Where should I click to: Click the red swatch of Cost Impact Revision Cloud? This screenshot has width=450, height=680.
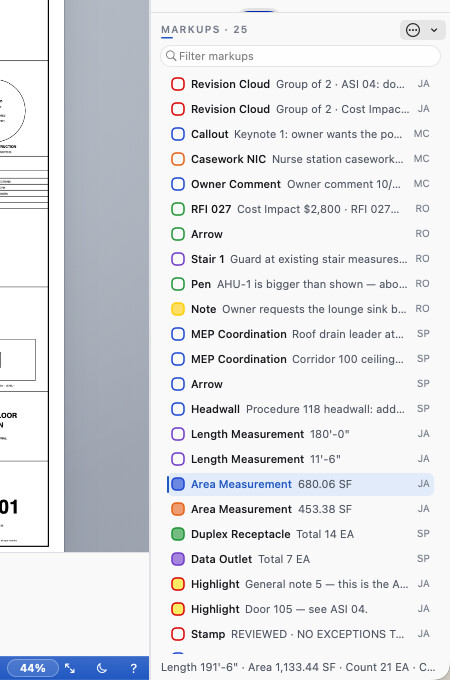tap(178, 109)
